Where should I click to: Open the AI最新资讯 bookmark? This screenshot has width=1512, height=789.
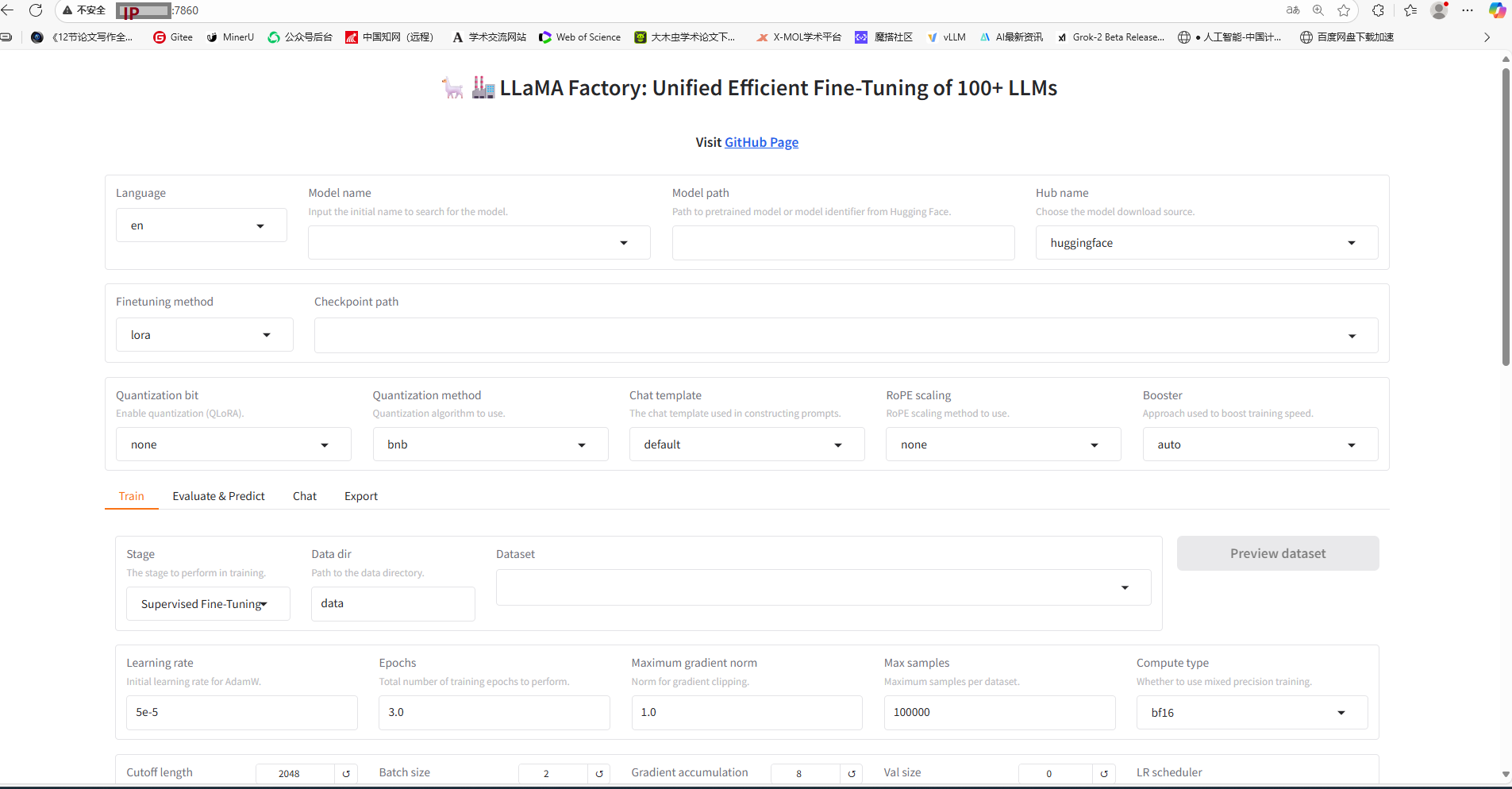[x=1011, y=37]
